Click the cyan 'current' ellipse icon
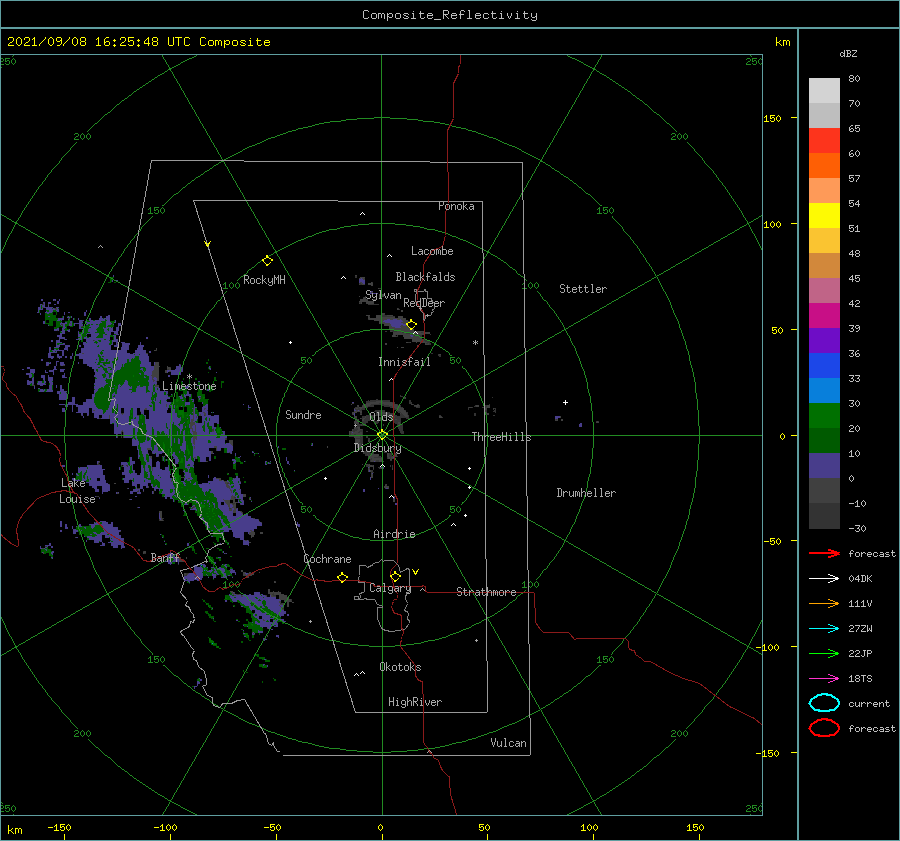Image resolution: width=900 pixels, height=841 pixels. coord(824,703)
